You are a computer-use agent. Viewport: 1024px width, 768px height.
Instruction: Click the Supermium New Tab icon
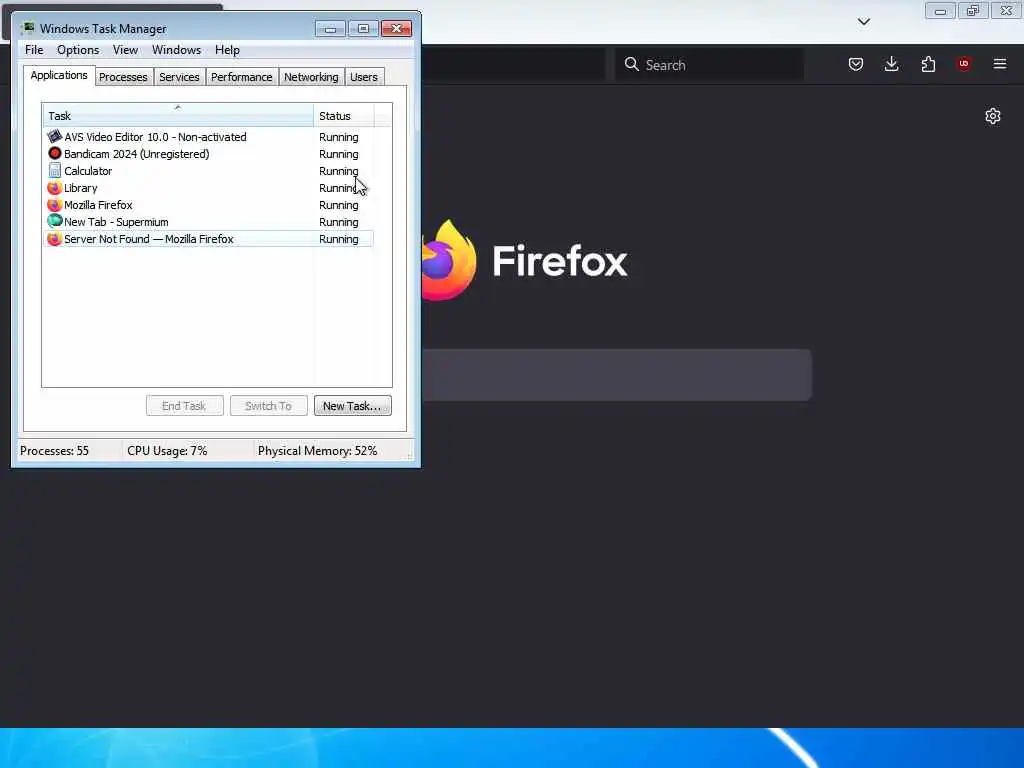coord(55,221)
